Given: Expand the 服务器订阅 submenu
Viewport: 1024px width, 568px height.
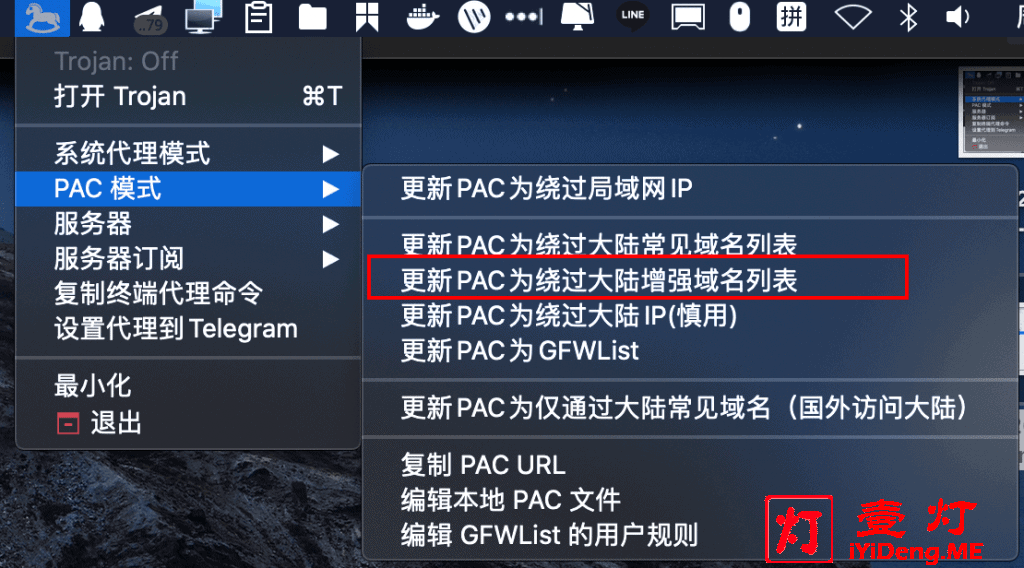Looking at the screenshot, I should point(188,259).
